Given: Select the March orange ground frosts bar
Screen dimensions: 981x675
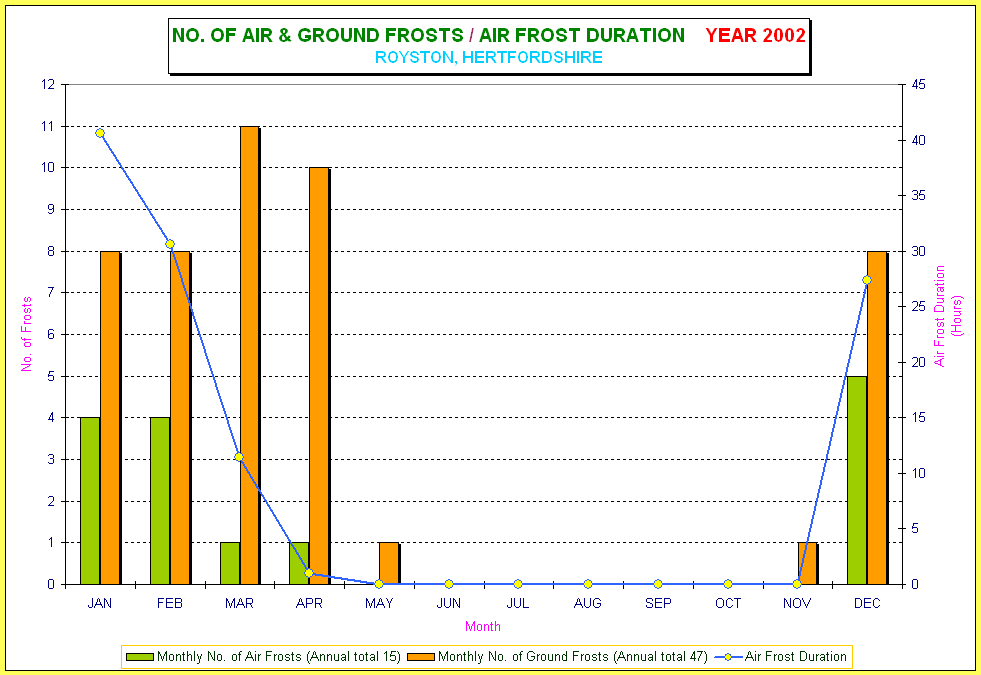Looking at the screenshot, I should 250,355.
